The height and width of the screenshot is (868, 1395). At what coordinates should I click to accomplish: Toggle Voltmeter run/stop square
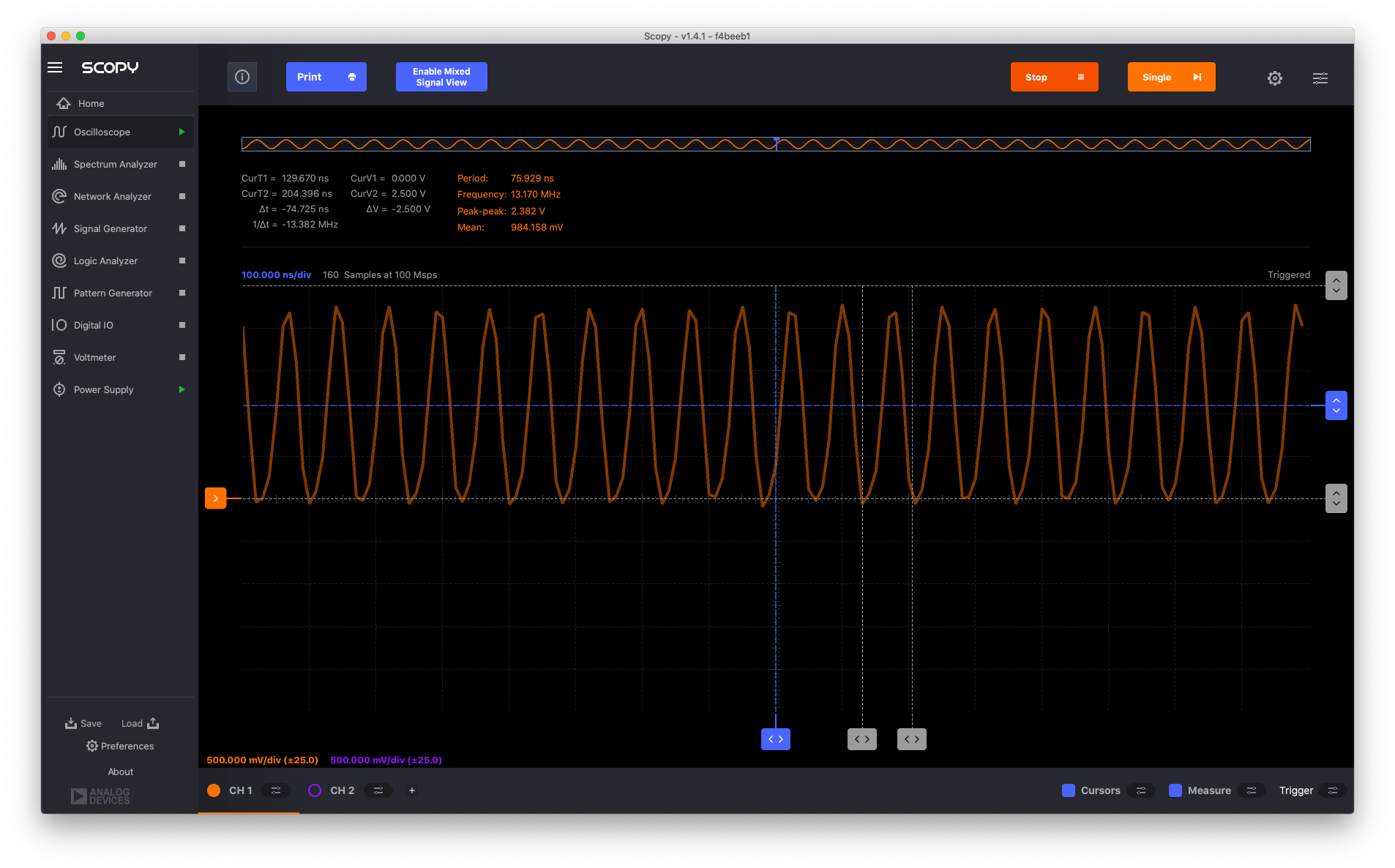click(182, 357)
